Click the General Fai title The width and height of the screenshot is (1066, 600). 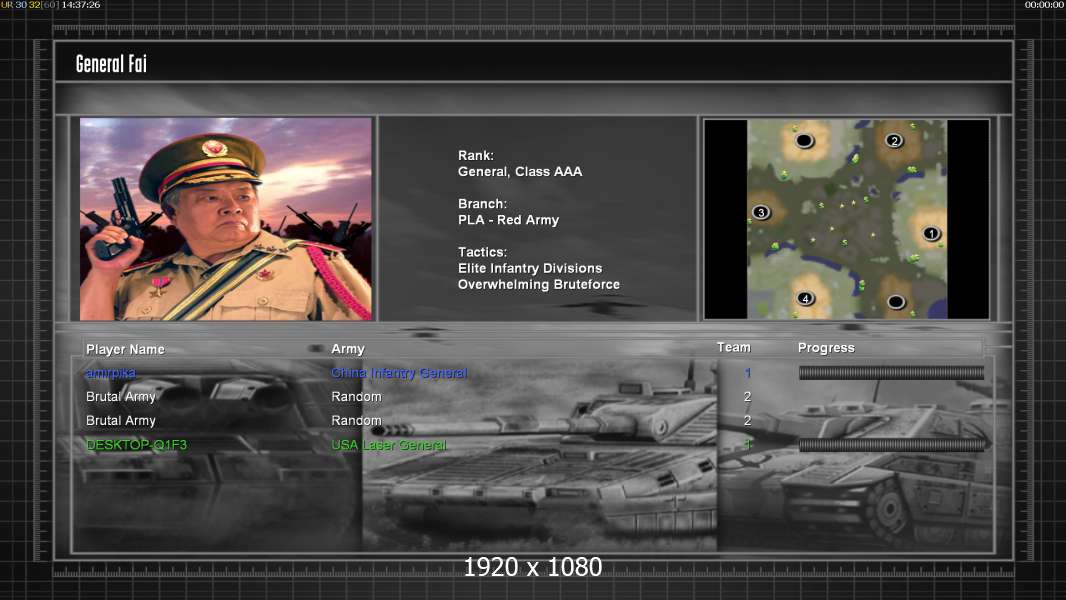(111, 64)
